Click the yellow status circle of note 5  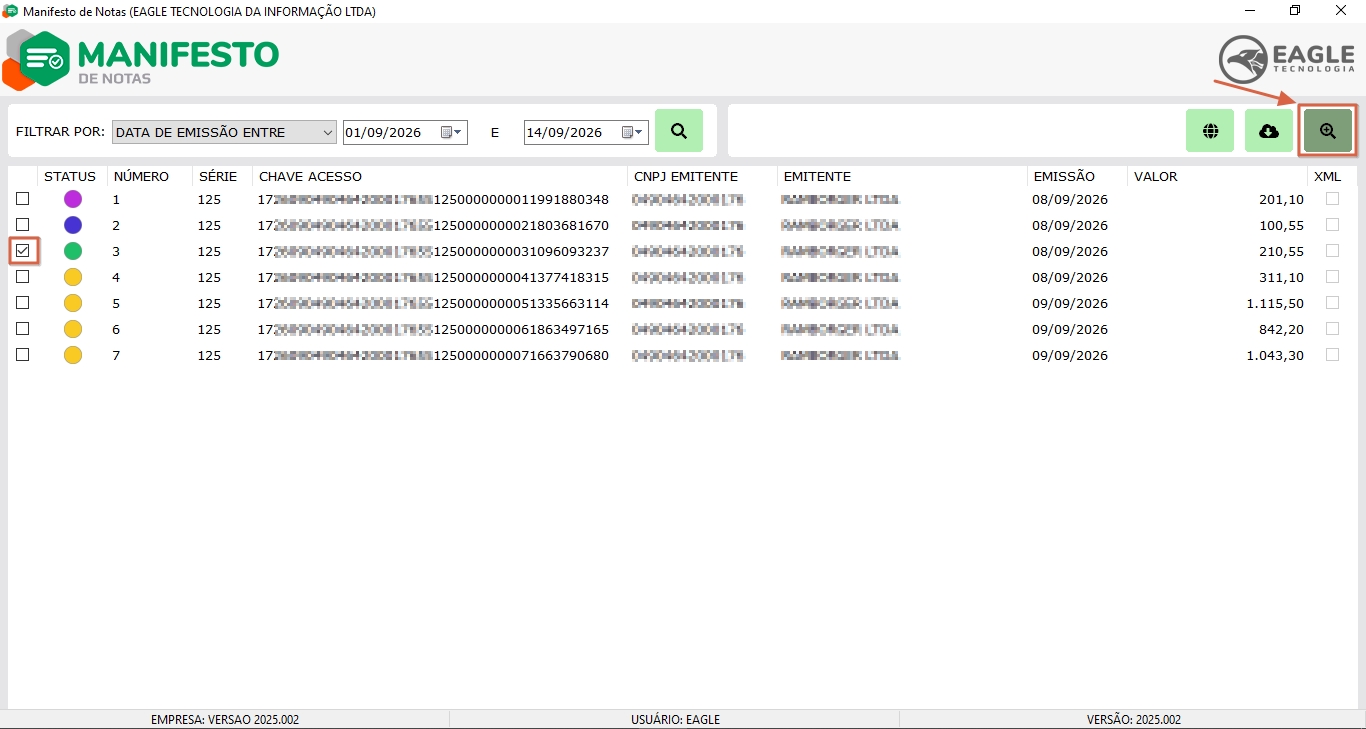coord(73,303)
